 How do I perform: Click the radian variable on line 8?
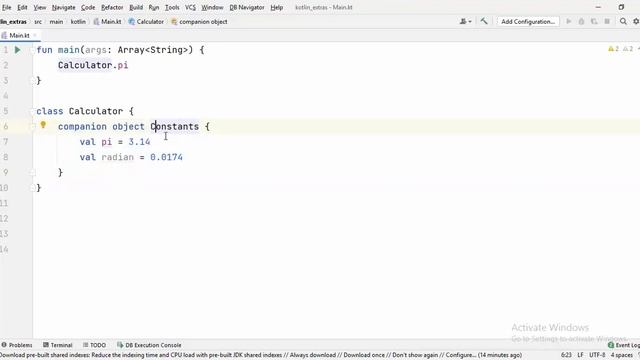tap(118, 157)
